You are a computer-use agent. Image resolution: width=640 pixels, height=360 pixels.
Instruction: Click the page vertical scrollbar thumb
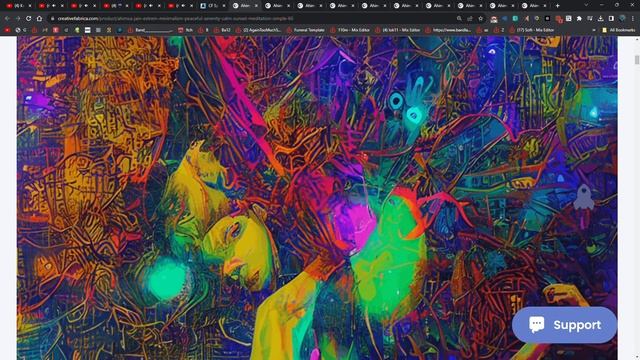click(637, 60)
